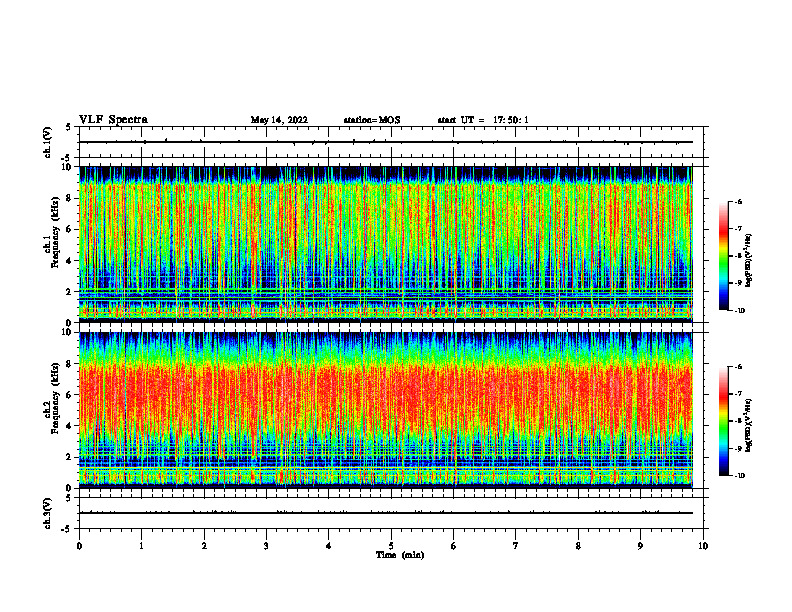Click the "ch.3(V)" waveform axis label
This screenshot has width=792, height=612.
click(48, 514)
